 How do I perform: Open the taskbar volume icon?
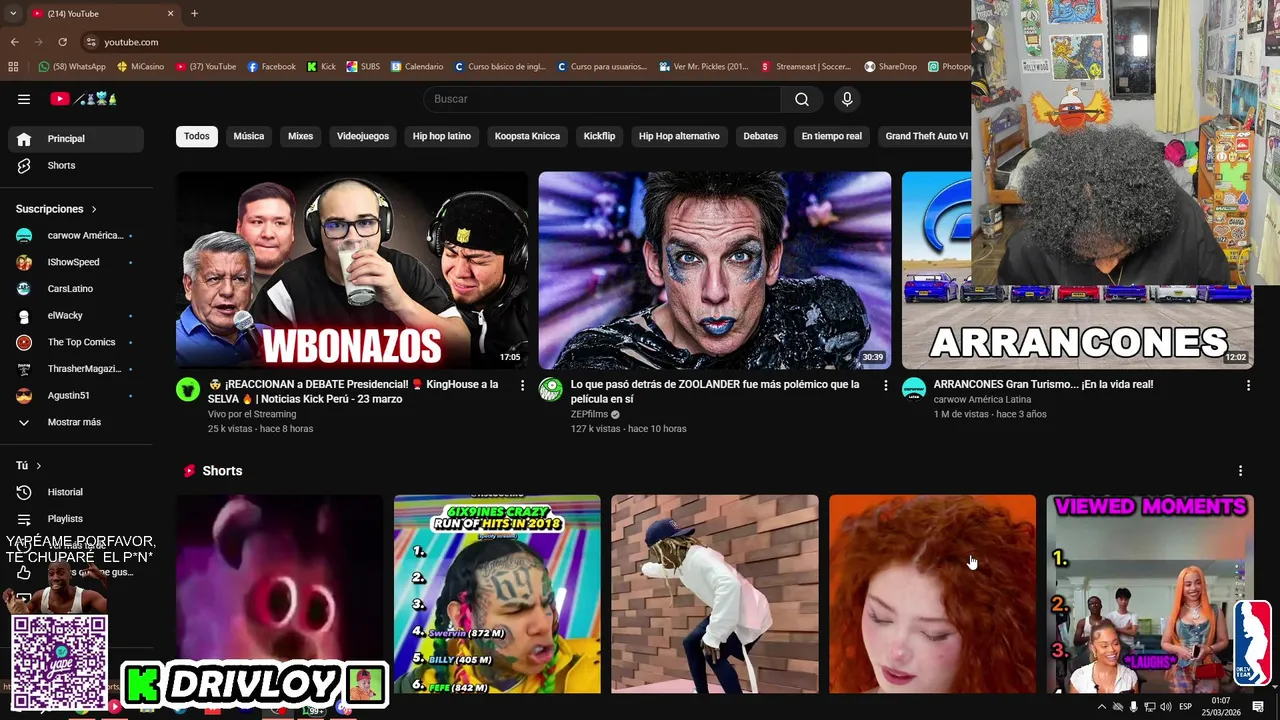pyautogui.click(x=1166, y=707)
